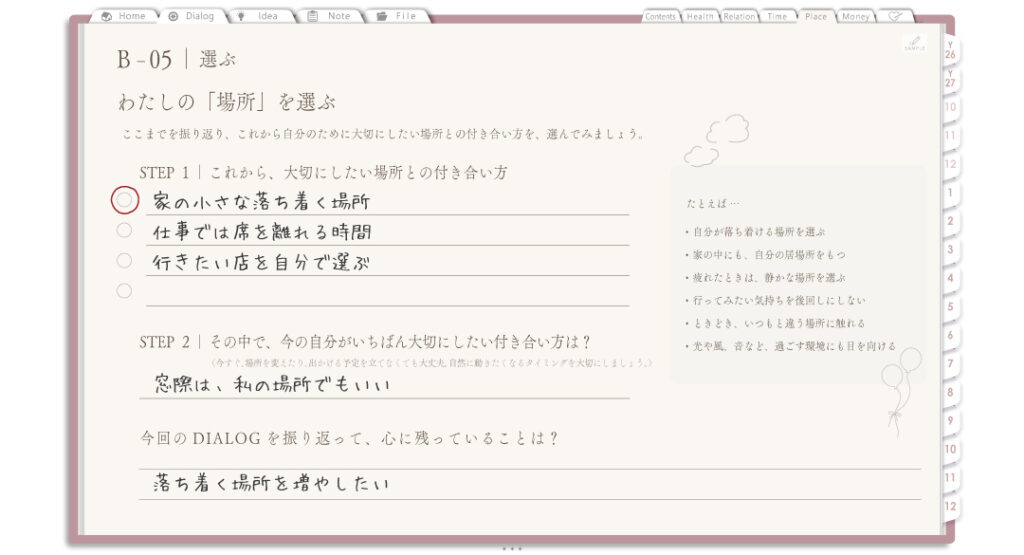
Task: Click the empty fourth STEP 1 line
Action: pyautogui.click(x=387, y=292)
